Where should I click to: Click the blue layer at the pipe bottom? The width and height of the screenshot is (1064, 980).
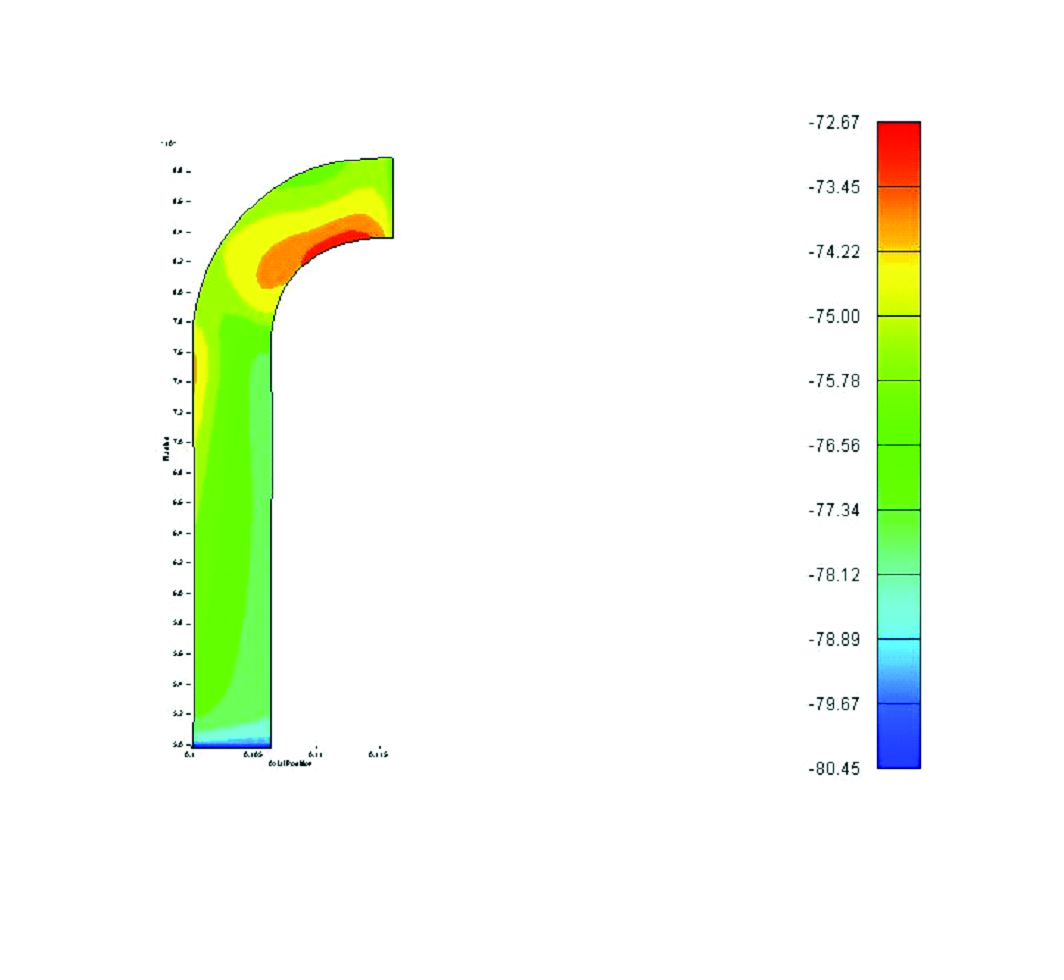[230, 743]
